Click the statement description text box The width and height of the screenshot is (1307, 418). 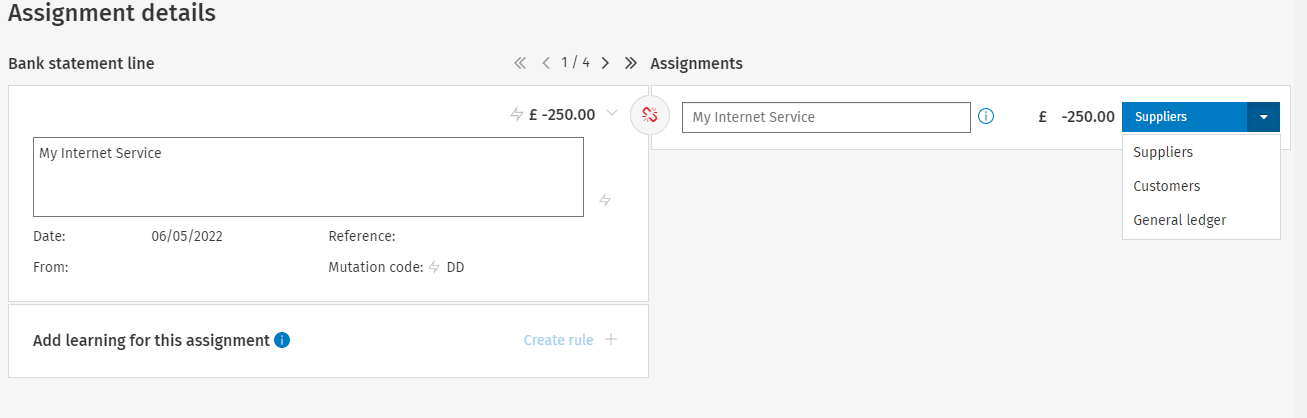308,177
